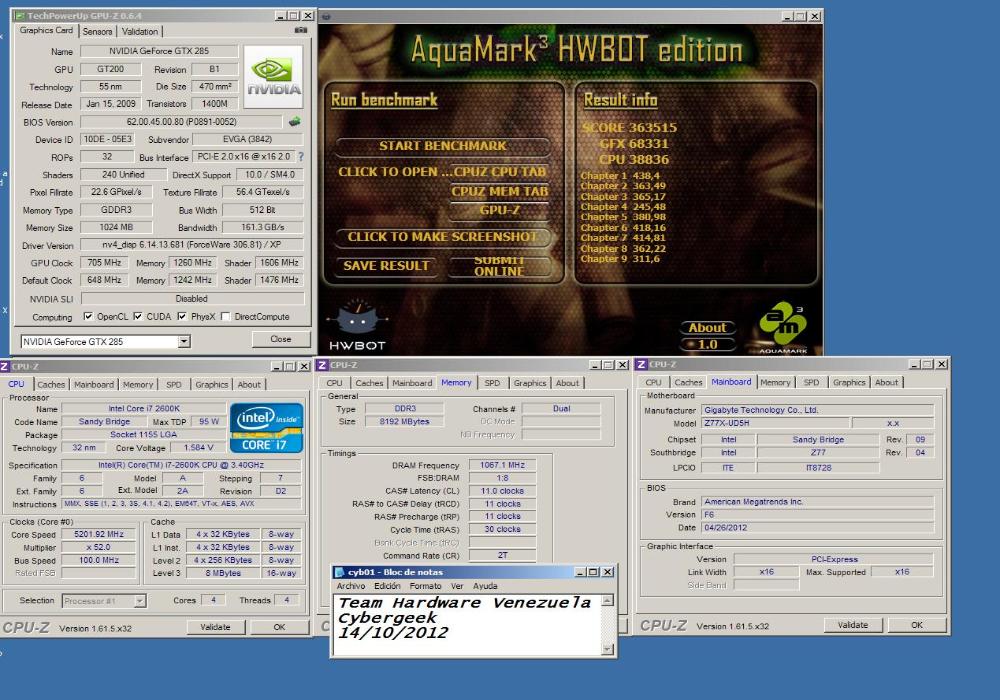Click the GPU-Z screenshot camera icon

301,30
